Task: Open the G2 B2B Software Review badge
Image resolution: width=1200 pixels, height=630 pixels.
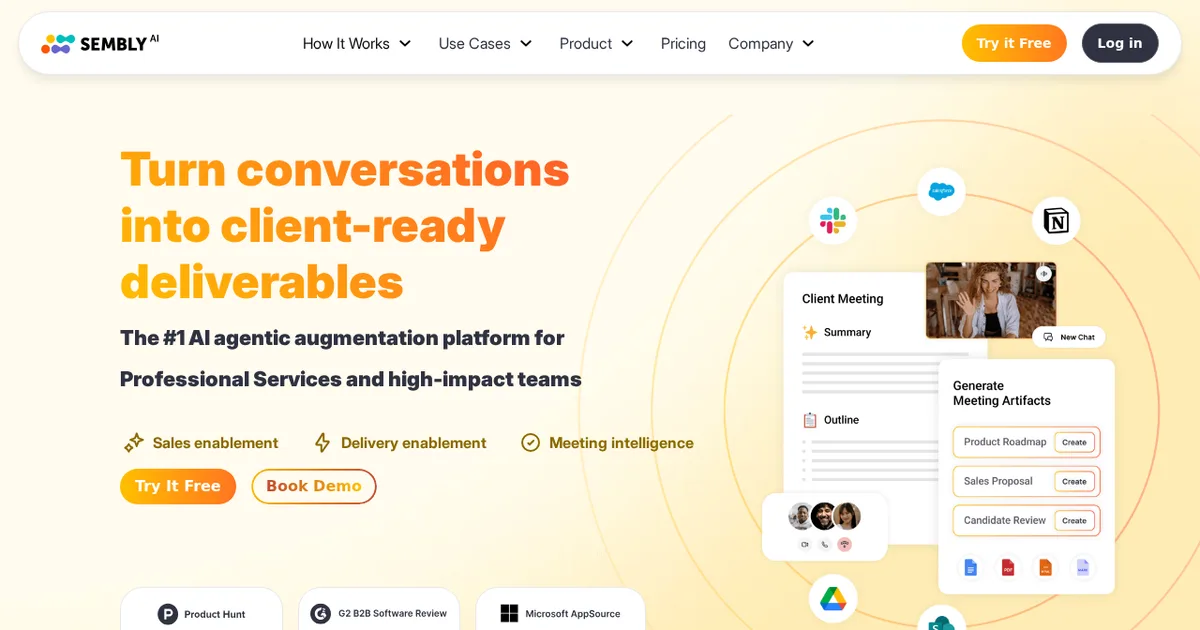Action: point(379,609)
